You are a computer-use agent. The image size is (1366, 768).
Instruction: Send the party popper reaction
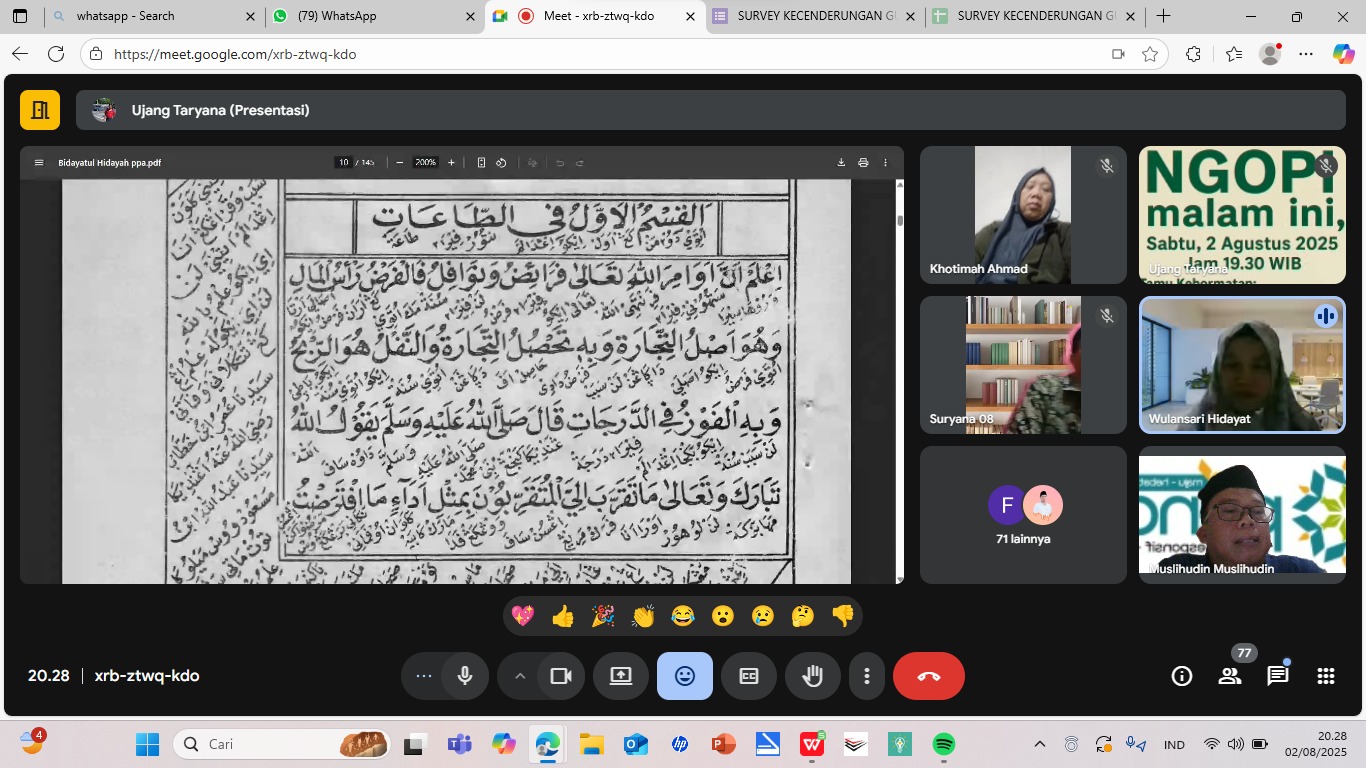tap(603, 616)
